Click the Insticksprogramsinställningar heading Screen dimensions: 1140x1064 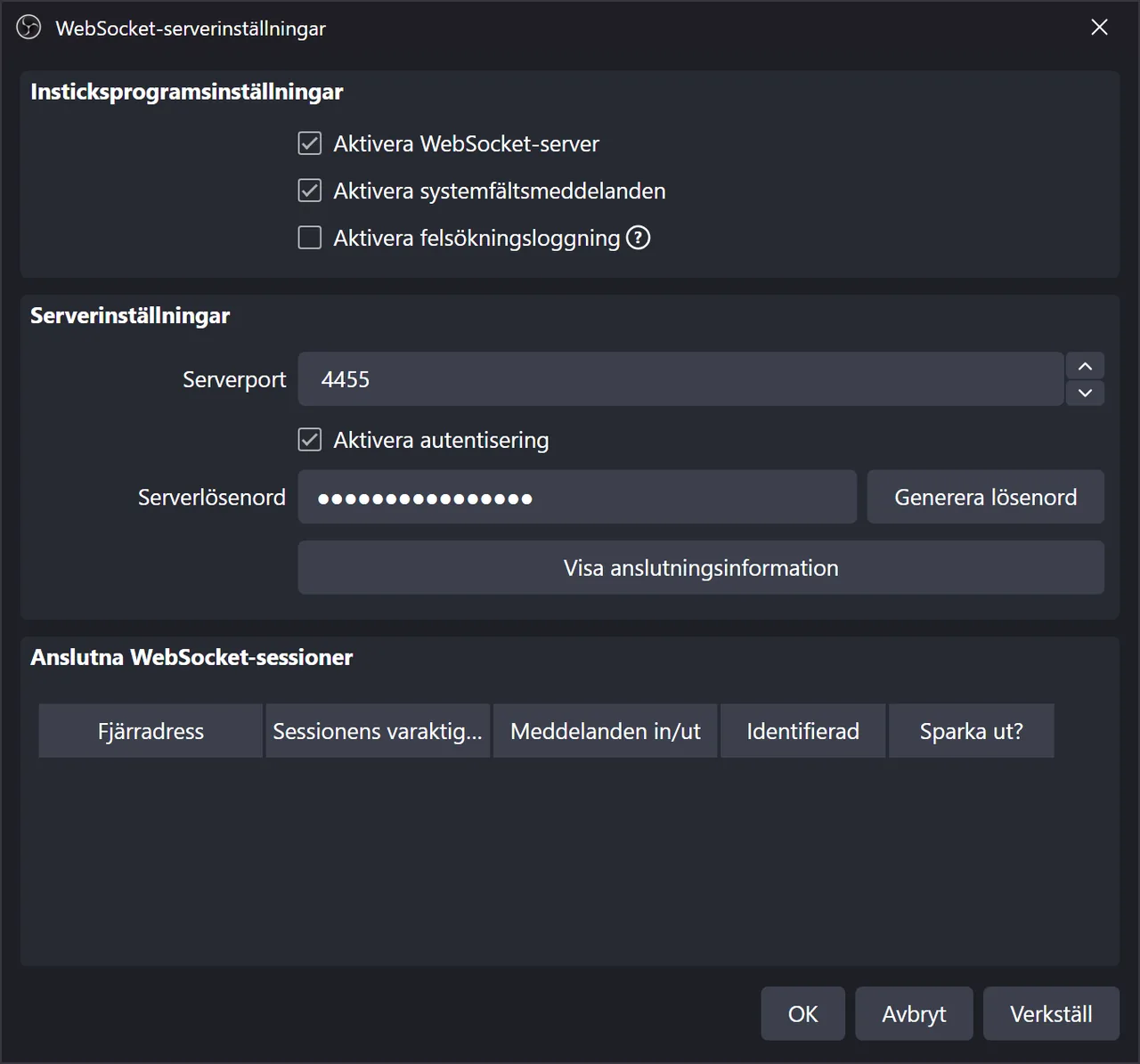(187, 92)
